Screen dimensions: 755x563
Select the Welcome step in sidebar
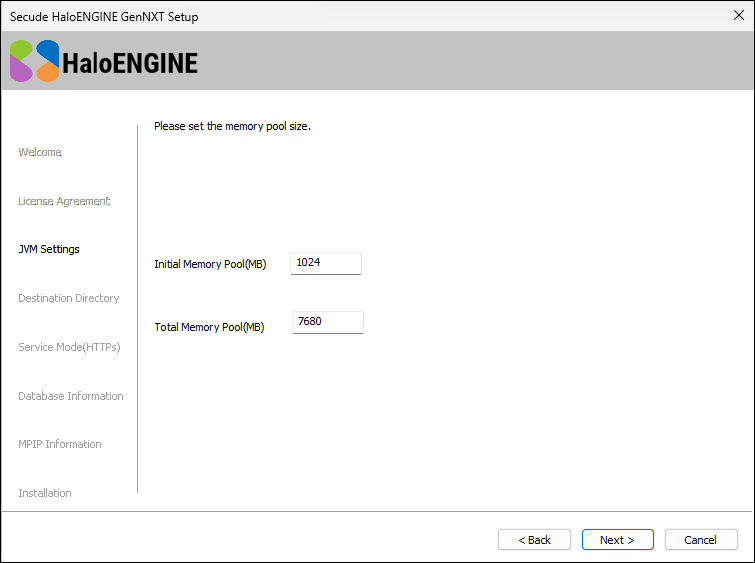coord(40,152)
